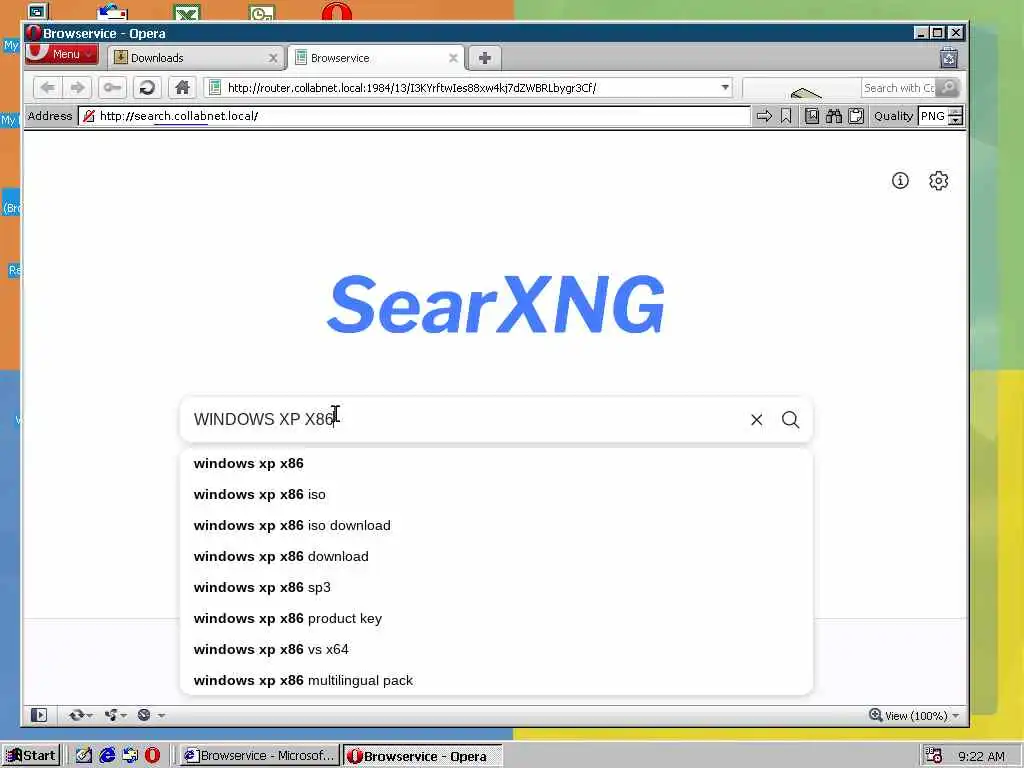Click the Browservice bookmark ribbon icon
This screenshot has width=1024, height=768.
[786, 116]
